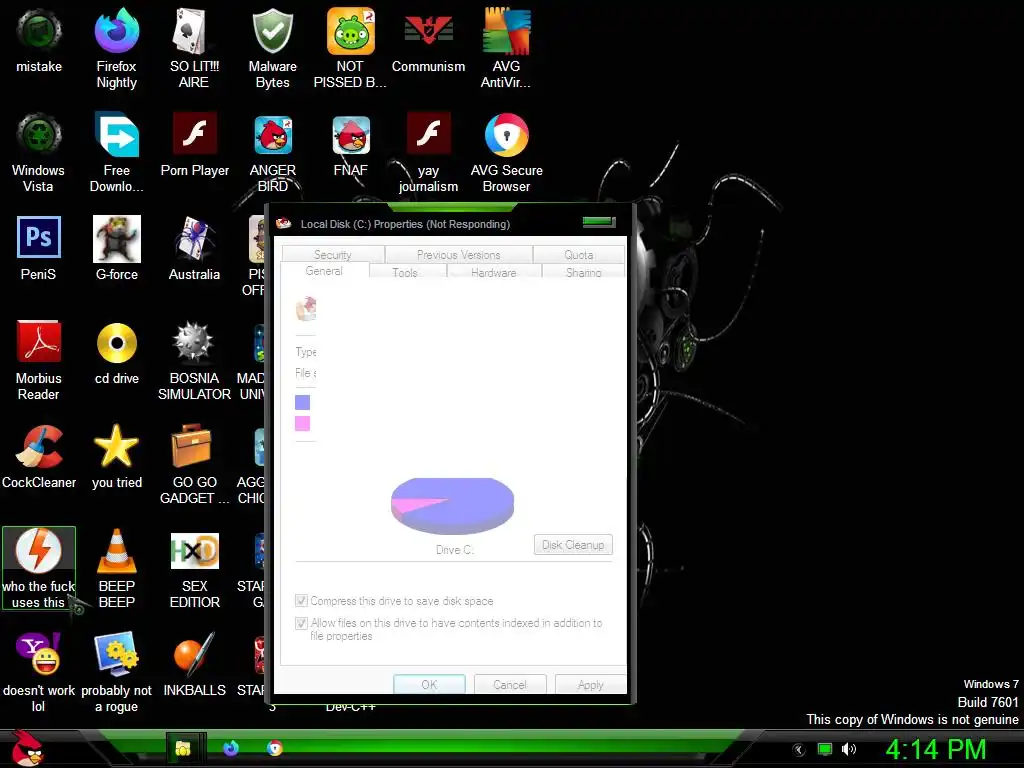
Task: Click the Drive C pie chart
Action: coord(453,505)
